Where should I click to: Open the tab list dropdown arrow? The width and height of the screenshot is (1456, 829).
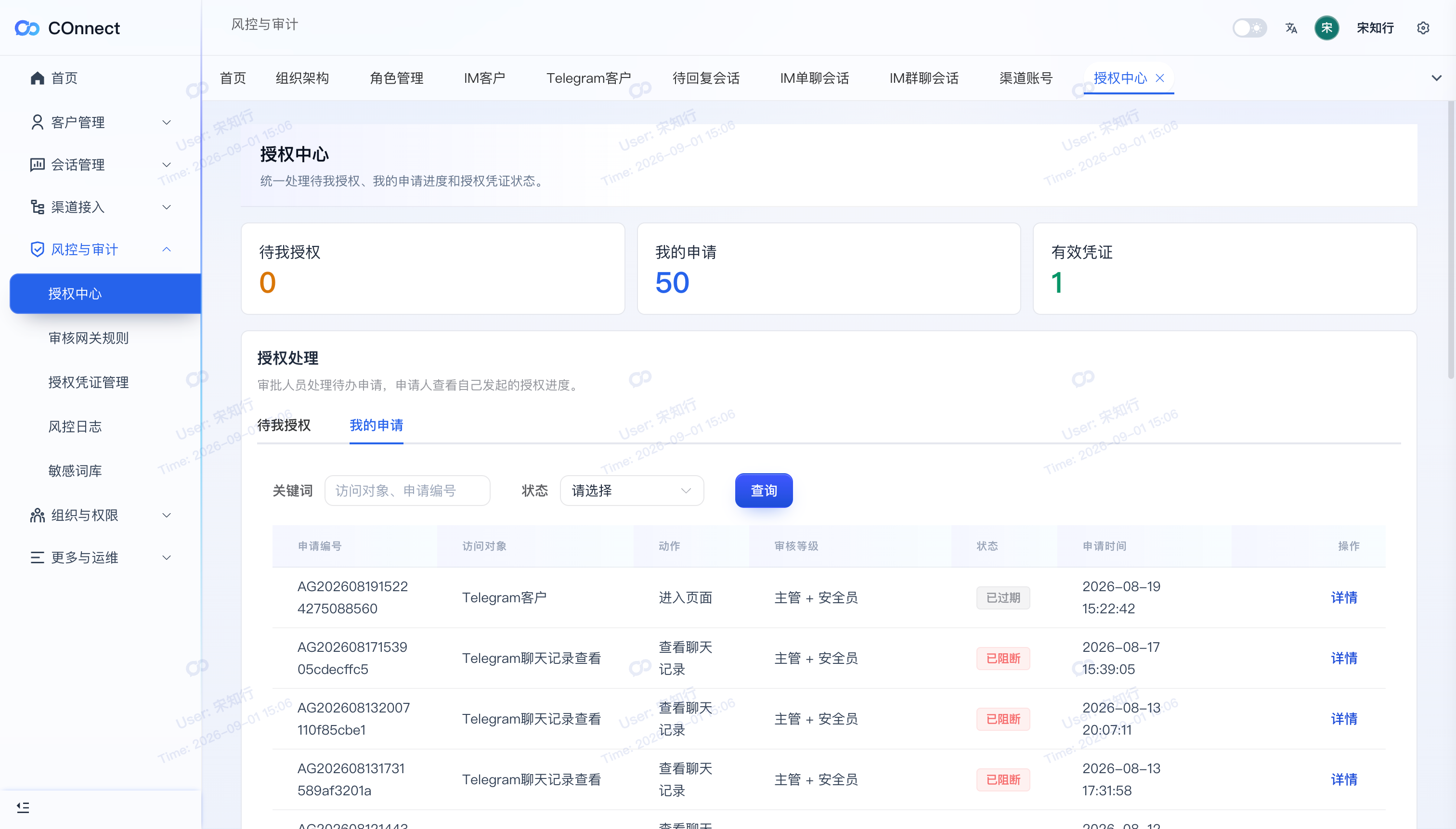[x=1436, y=78]
